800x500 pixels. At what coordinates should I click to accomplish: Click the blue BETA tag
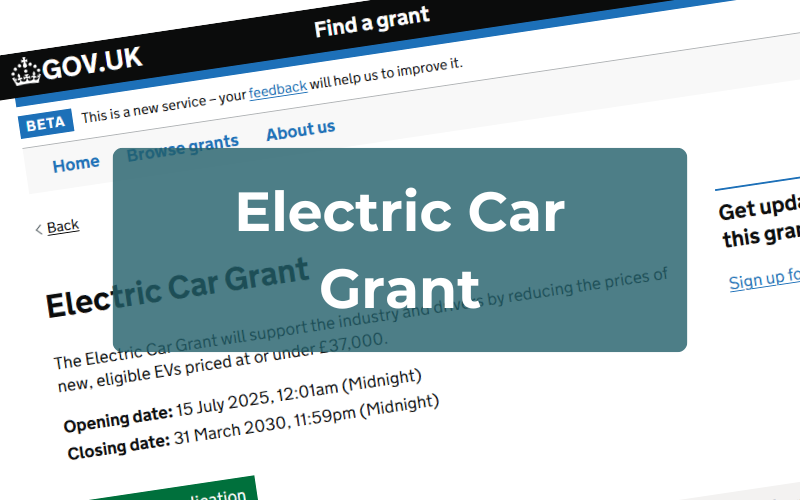click(44, 124)
